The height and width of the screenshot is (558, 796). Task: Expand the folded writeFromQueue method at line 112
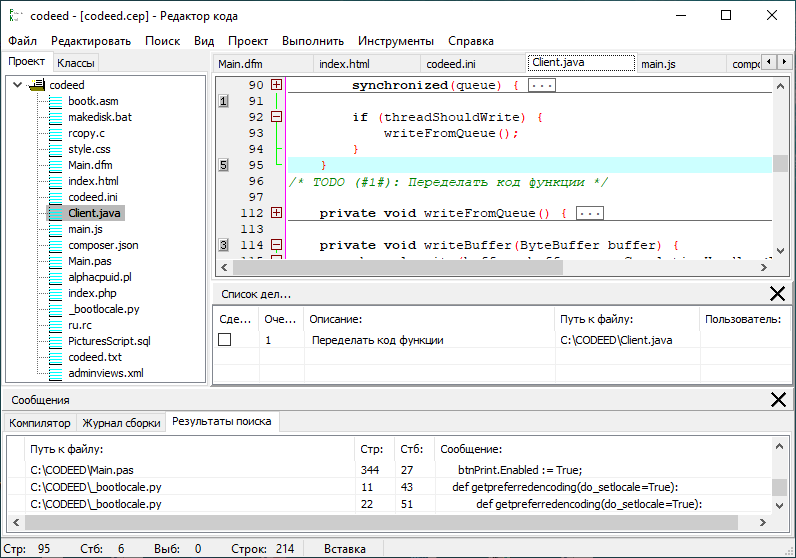[x=277, y=213]
